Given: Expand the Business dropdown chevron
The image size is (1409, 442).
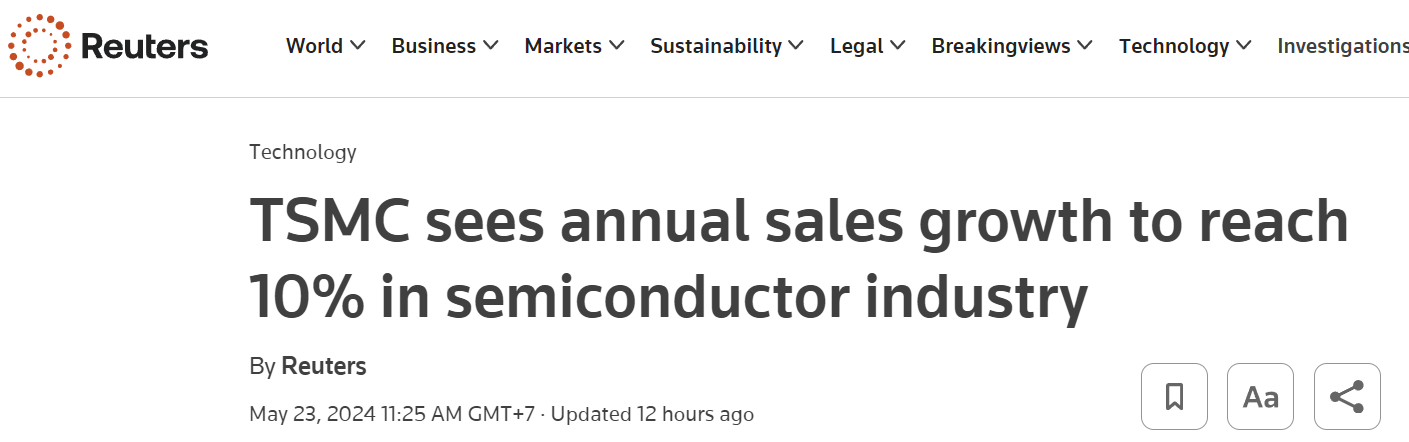Looking at the screenshot, I should [491, 46].
